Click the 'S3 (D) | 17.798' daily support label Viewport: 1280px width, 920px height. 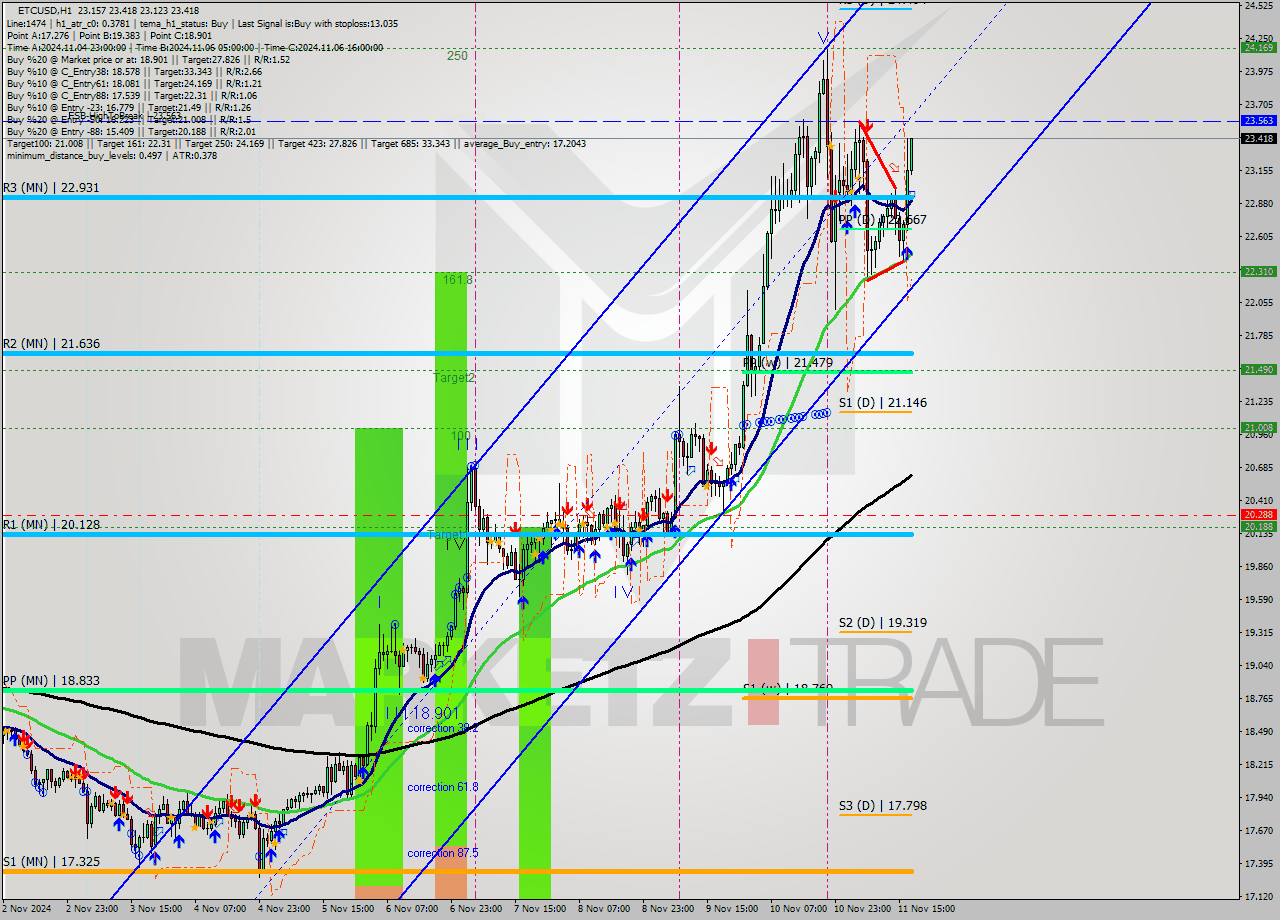click(882, 805)
